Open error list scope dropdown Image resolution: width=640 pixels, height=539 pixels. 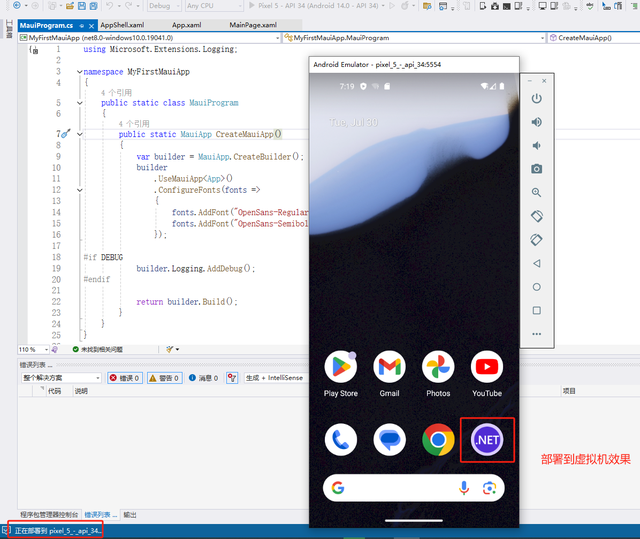(x=61, y=378)
